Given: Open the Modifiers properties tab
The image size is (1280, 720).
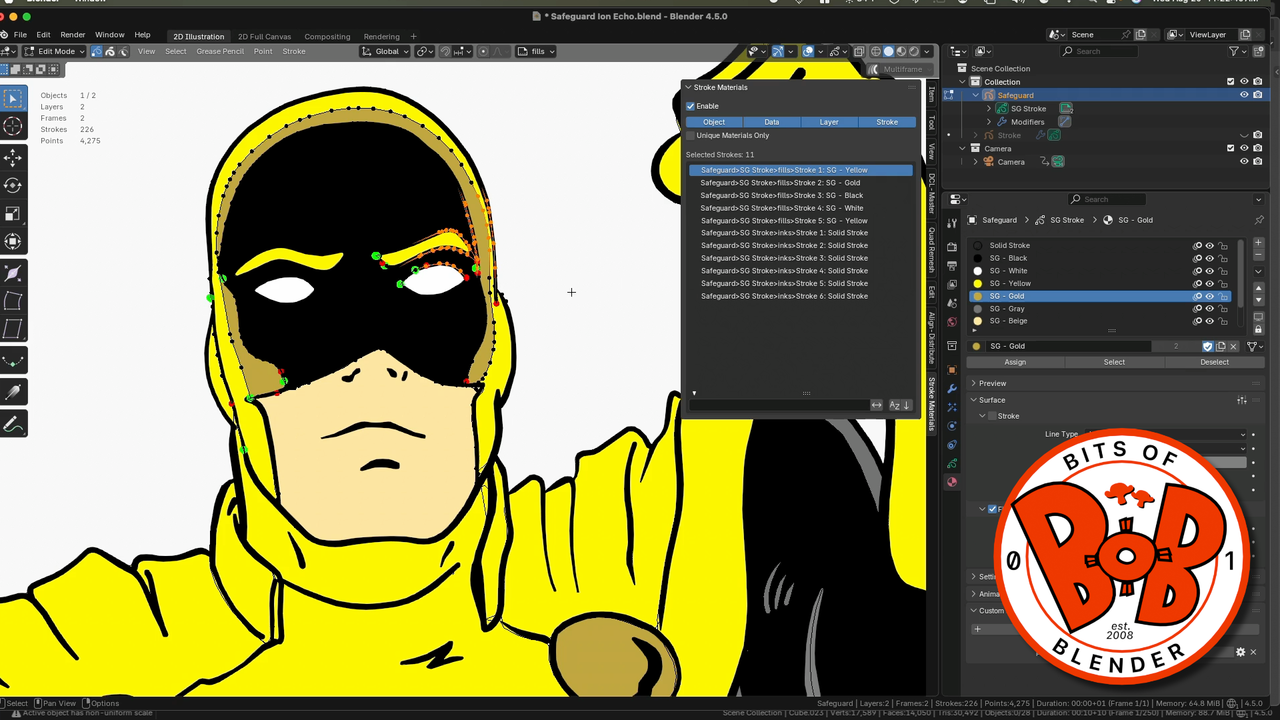Looking at the screenshot, I should click(x=951, y=388).
